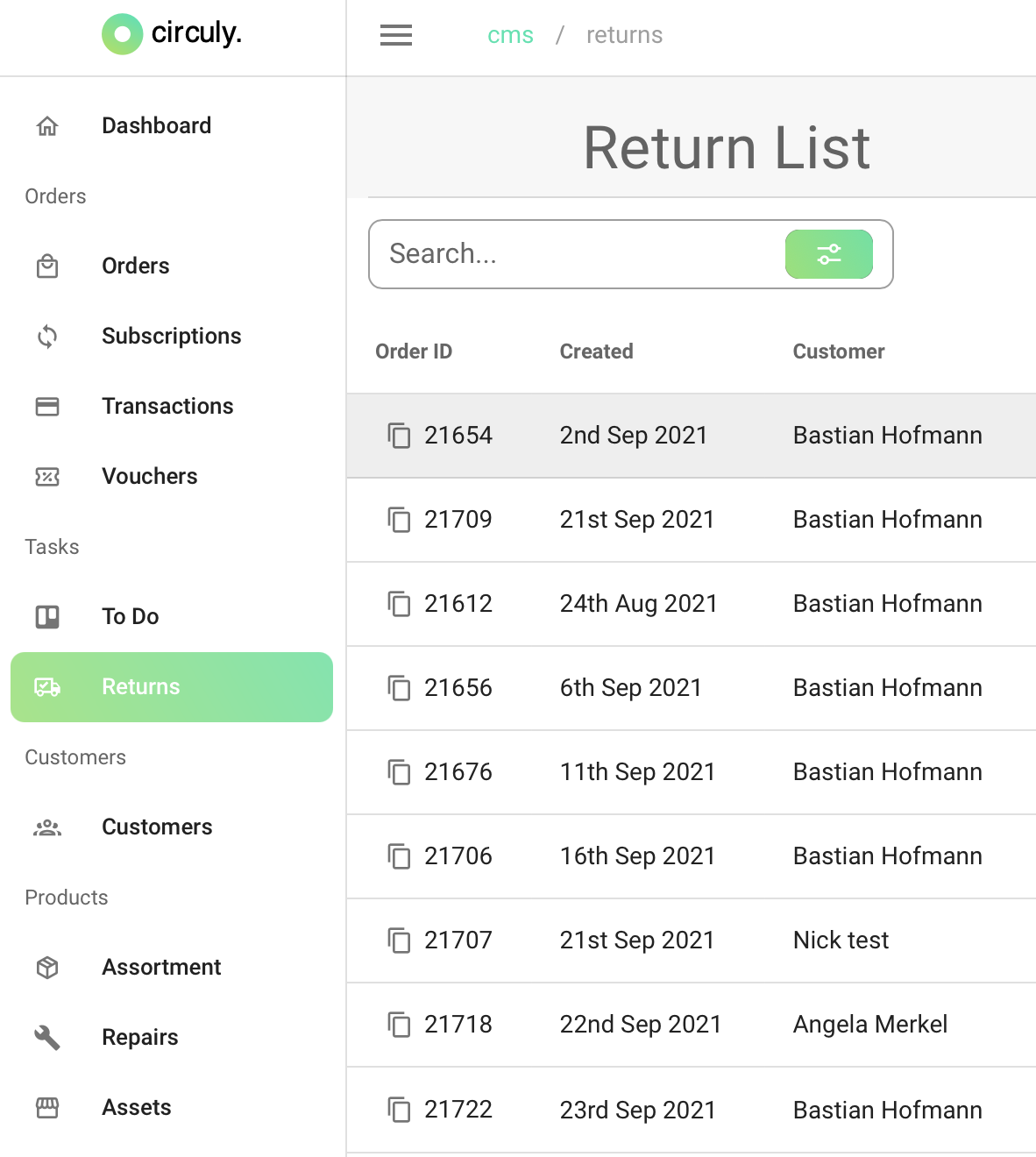
Task: Select the Returns sidebar item
Action: (x=172, y=687)
